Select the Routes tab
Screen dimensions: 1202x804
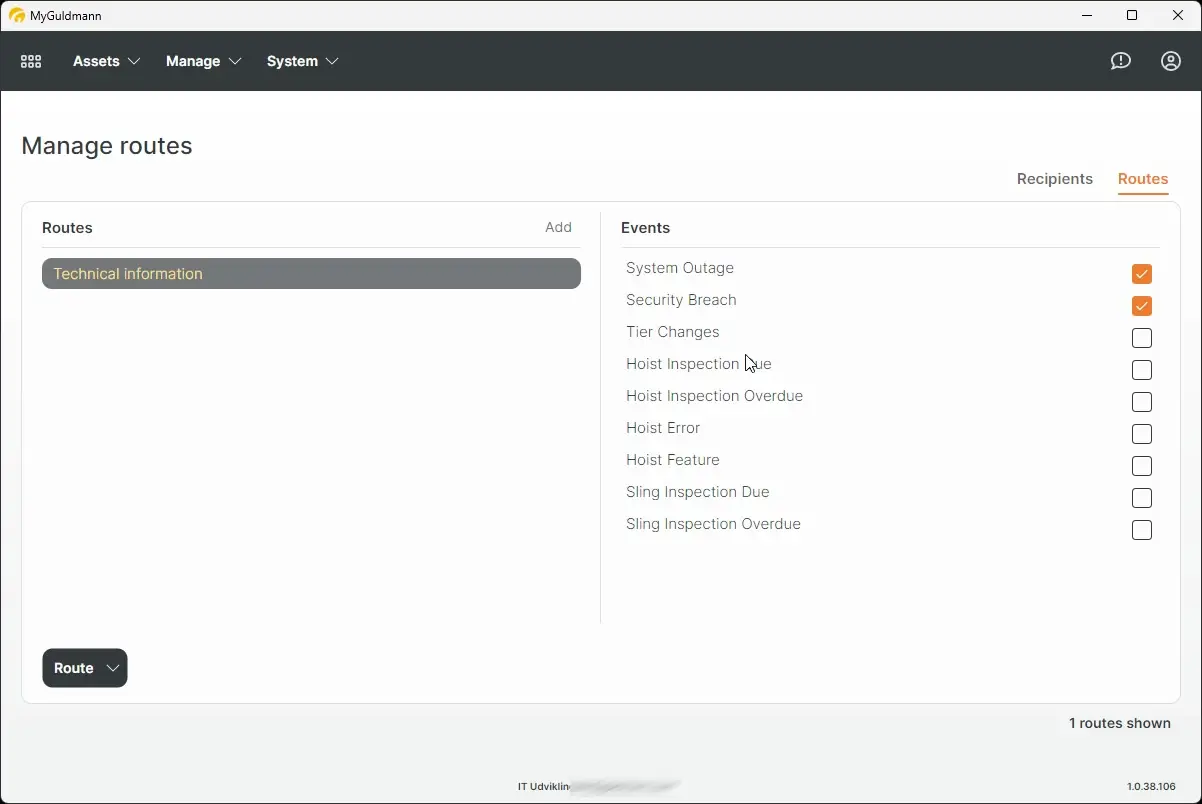pyautogui.click(x=1142, y=179)
